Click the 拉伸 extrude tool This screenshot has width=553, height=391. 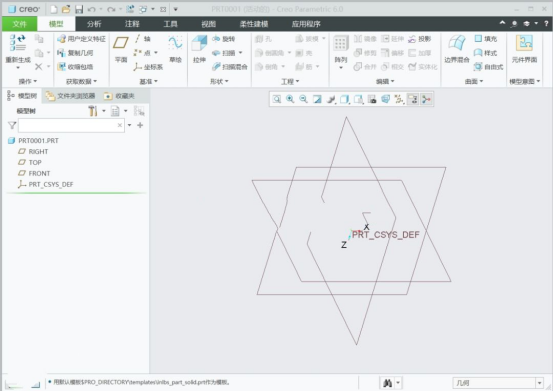(x=199, y=49)
